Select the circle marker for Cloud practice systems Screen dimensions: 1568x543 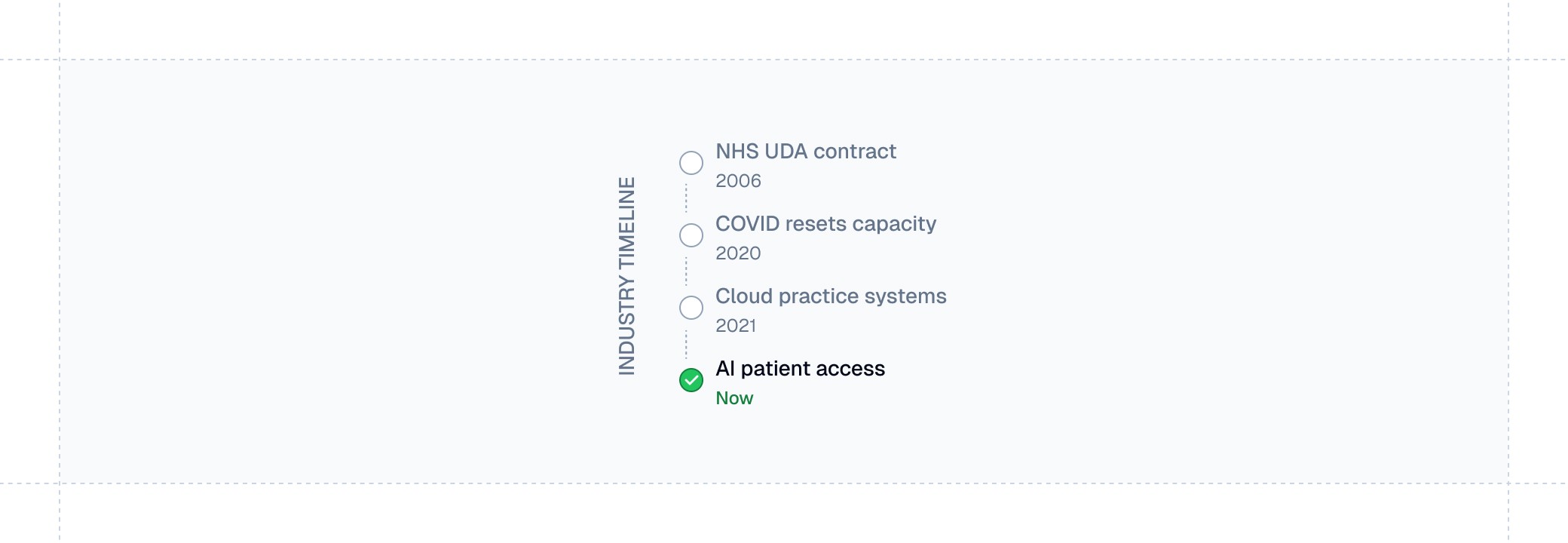(x=691, y=308)
